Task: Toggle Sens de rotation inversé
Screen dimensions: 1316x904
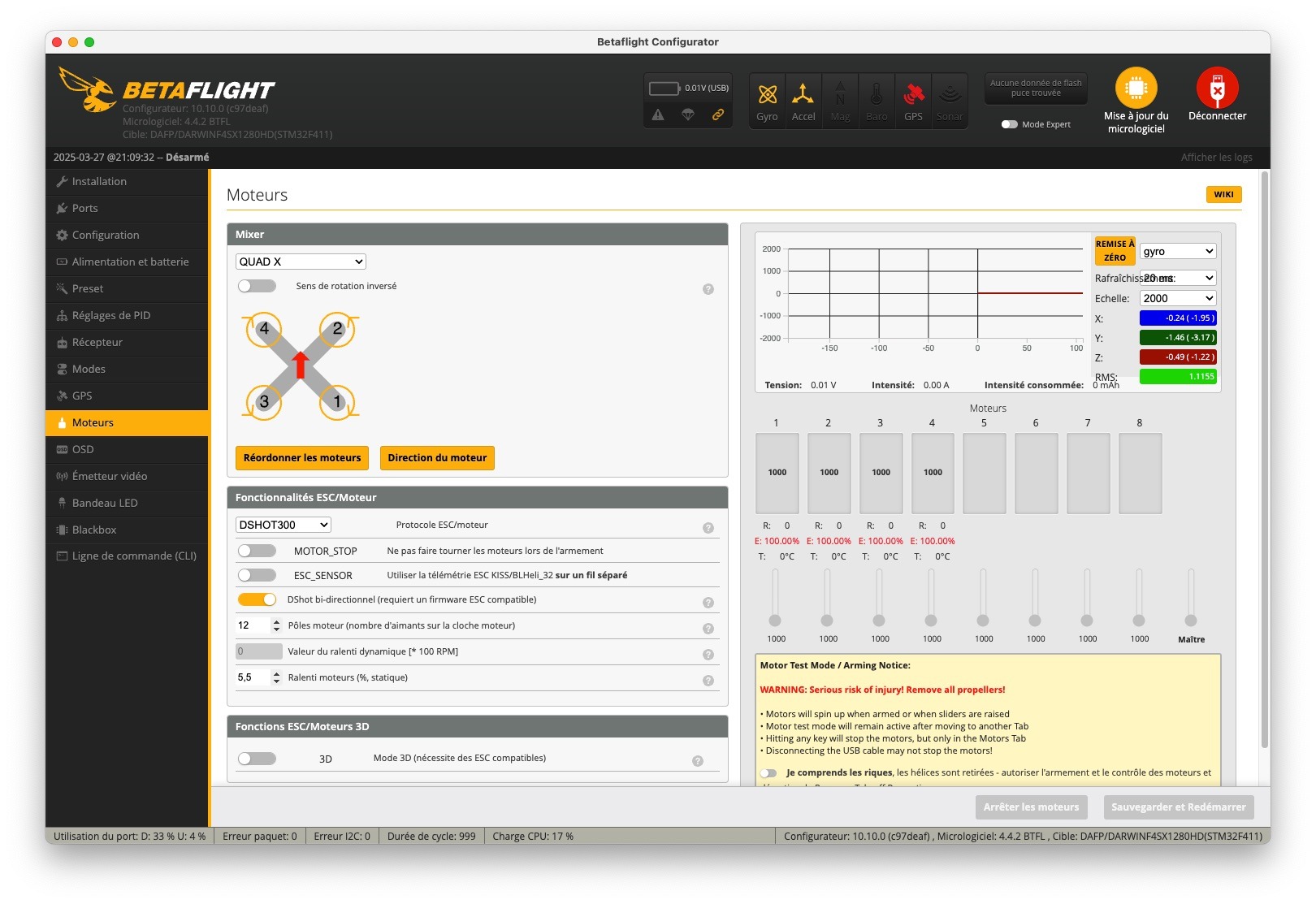Action: click(x=257, y=286)
